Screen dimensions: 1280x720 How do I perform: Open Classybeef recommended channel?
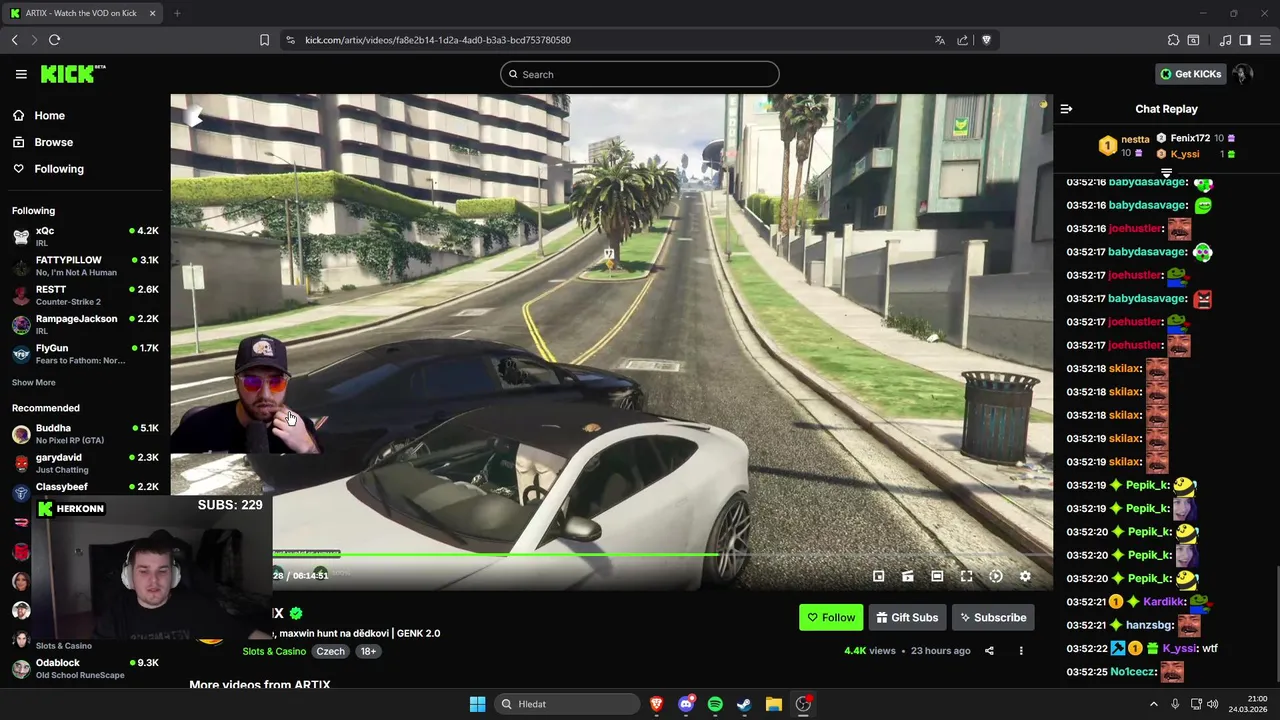pyautogui.click(x=85, y=488)
